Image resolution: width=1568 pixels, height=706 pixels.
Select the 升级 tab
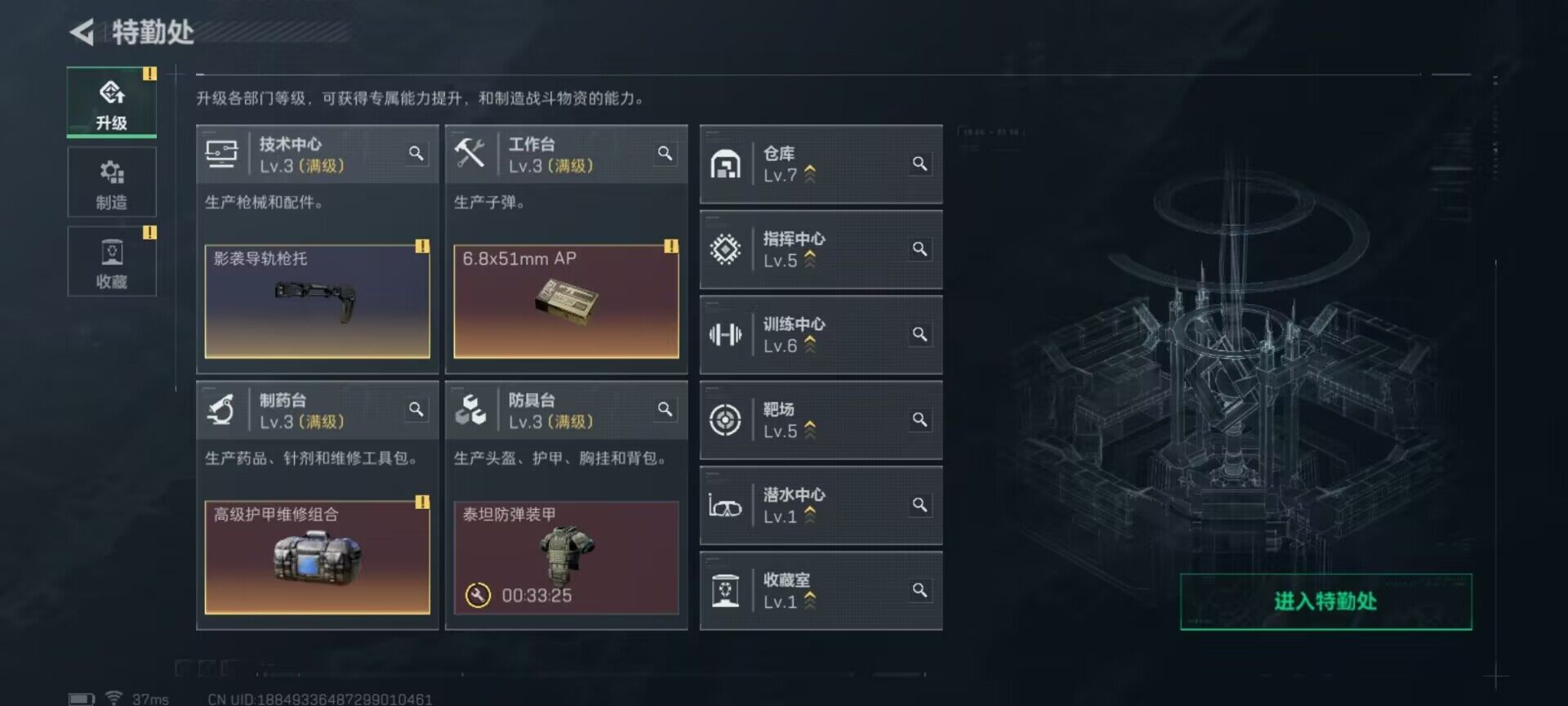pyautogui.click(x=112, y=102)
